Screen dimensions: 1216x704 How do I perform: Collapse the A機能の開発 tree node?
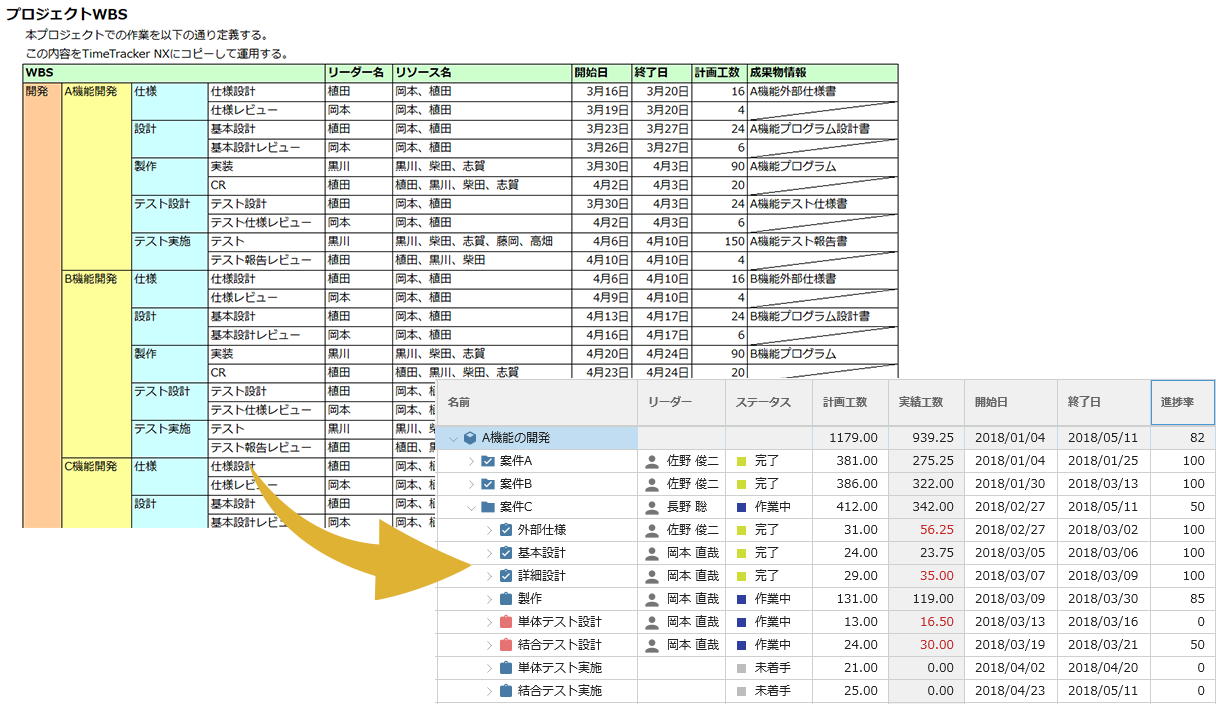click(453, 438)
